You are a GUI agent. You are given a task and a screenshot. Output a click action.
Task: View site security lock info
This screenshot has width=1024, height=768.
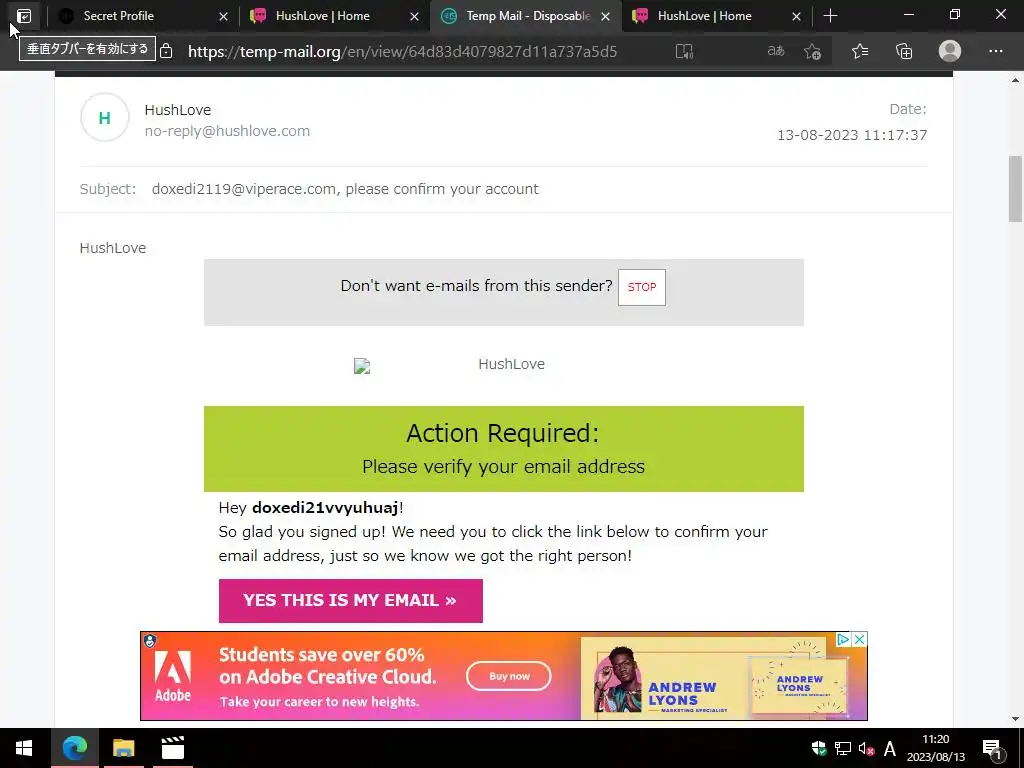coord(167,51)
